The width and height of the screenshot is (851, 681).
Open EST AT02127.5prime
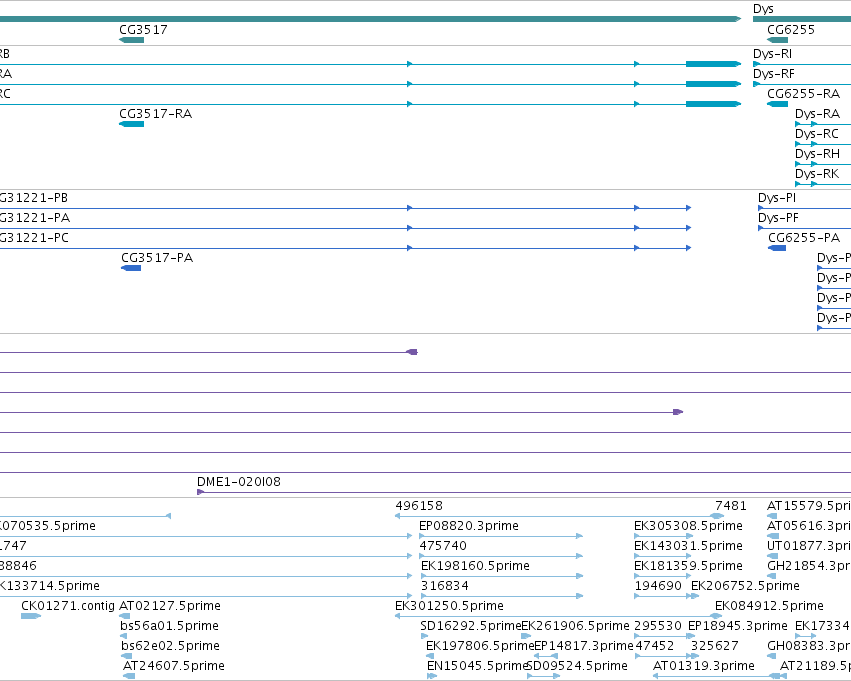tap(170, 606)
